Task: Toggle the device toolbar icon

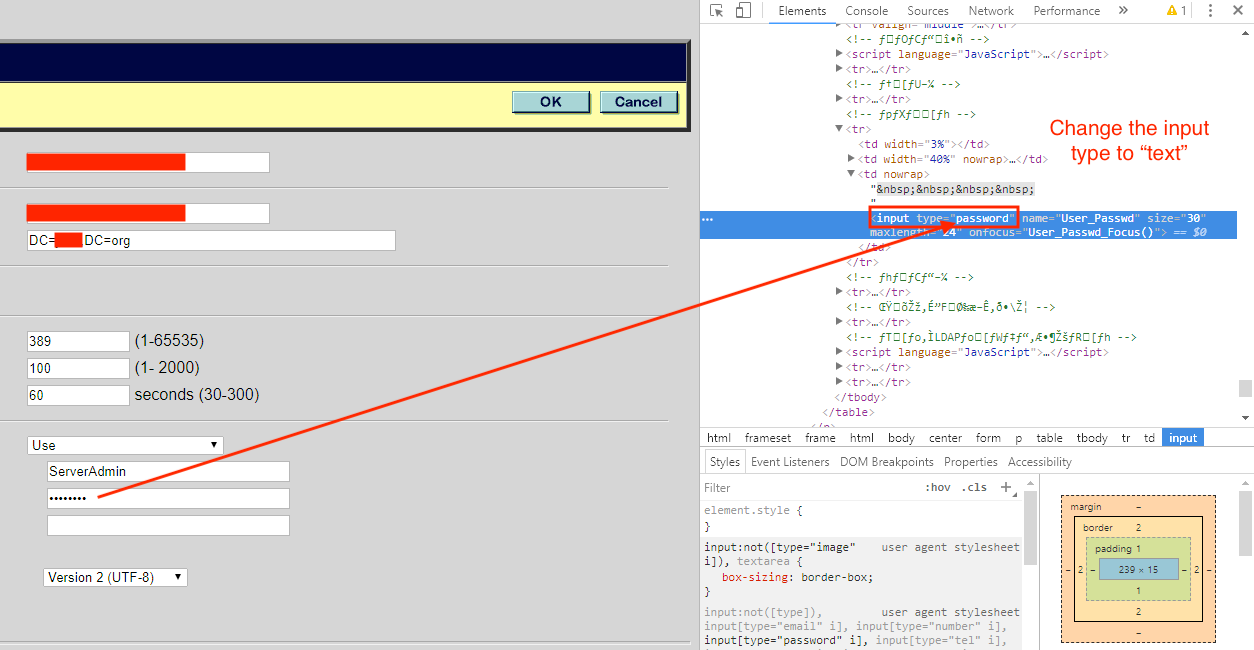Action: [743, 11]
